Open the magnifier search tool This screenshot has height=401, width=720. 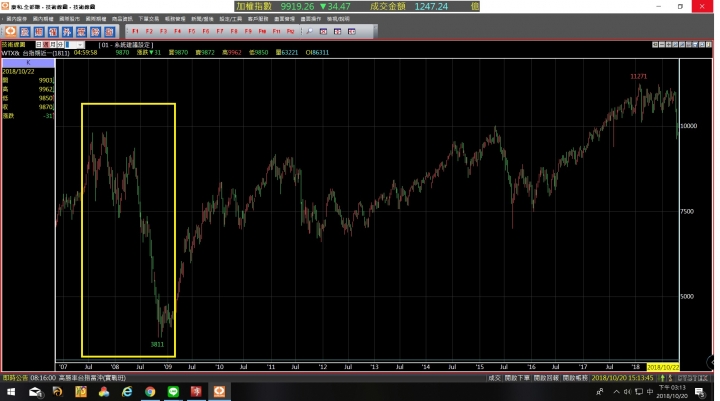click(309, 31)
